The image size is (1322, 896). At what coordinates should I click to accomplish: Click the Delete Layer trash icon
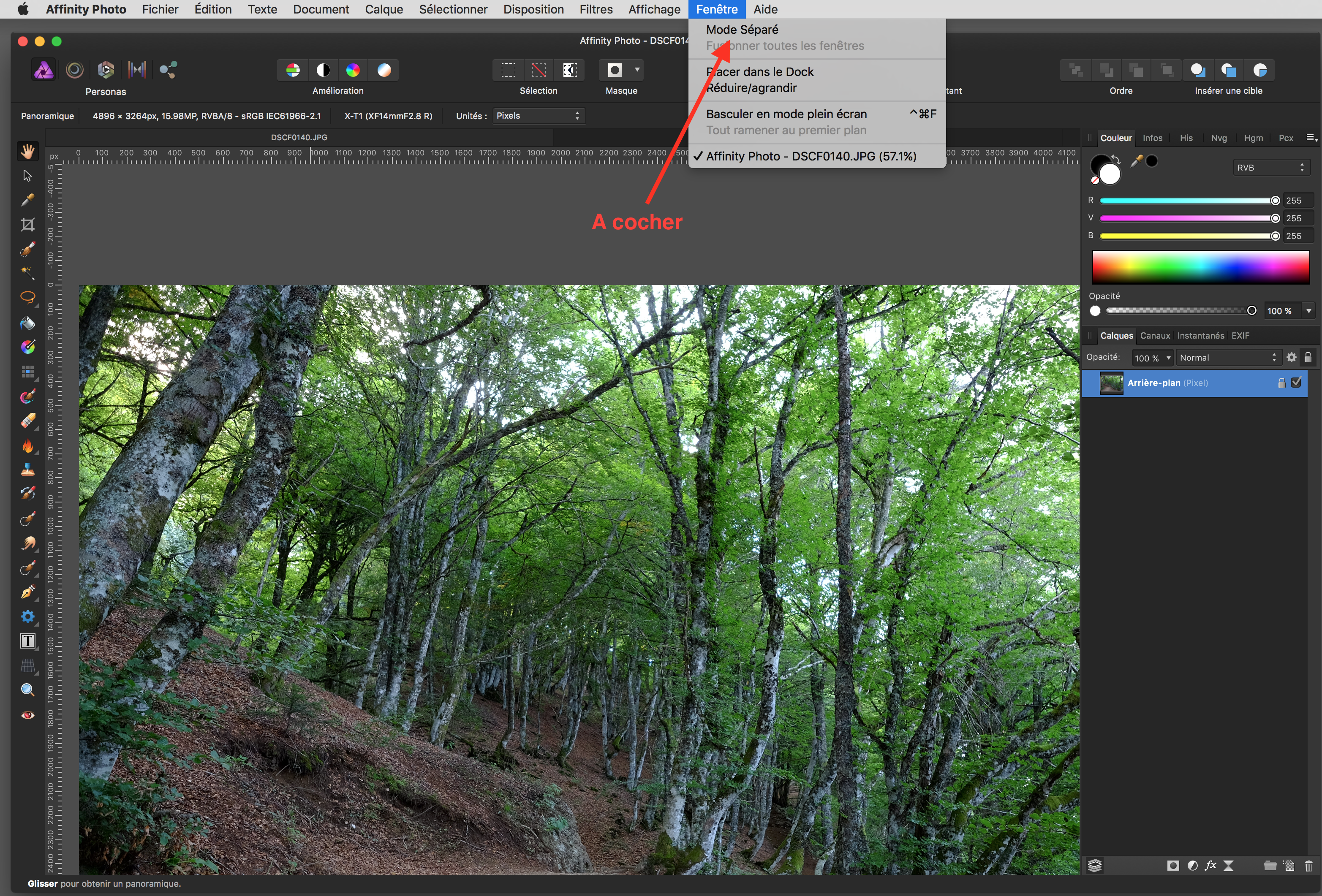point(1308,865)
